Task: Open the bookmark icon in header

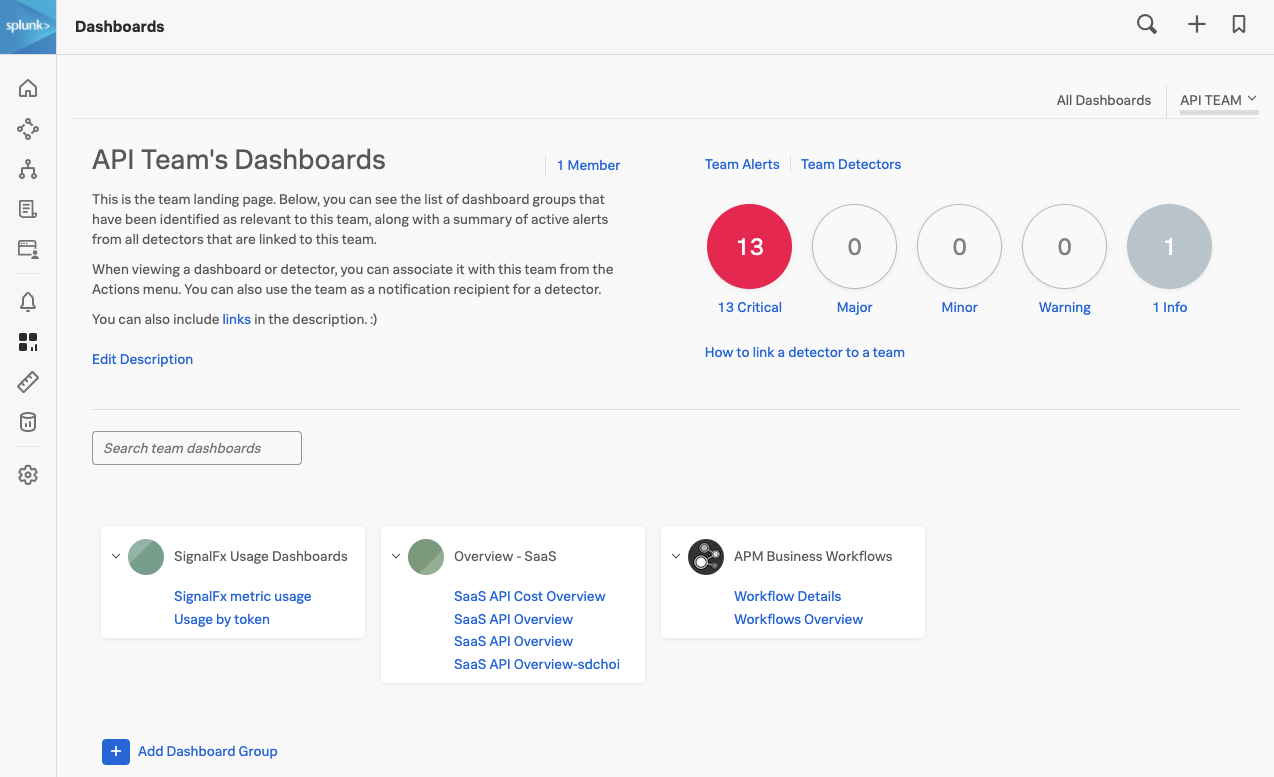Action: pyautogui.click(x=1239, y=25)
